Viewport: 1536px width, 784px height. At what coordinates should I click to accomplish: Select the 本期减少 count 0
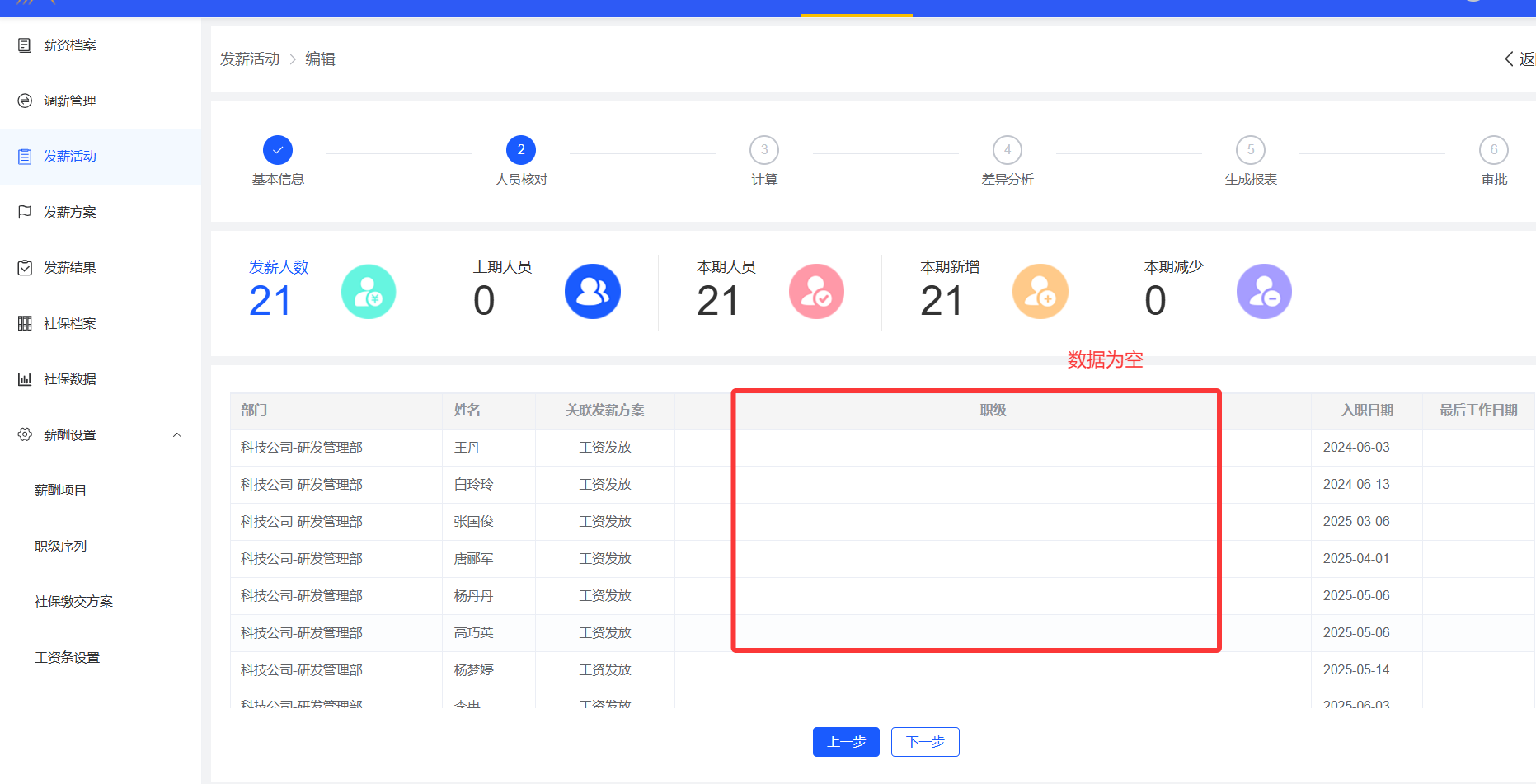(x=1155, y=301)
